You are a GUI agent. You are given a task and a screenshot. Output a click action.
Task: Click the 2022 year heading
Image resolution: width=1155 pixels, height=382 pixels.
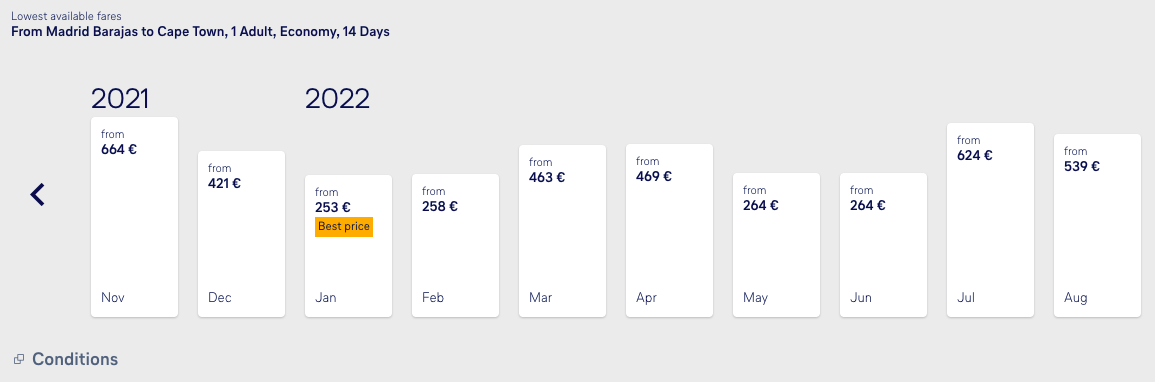click(337, 99)
